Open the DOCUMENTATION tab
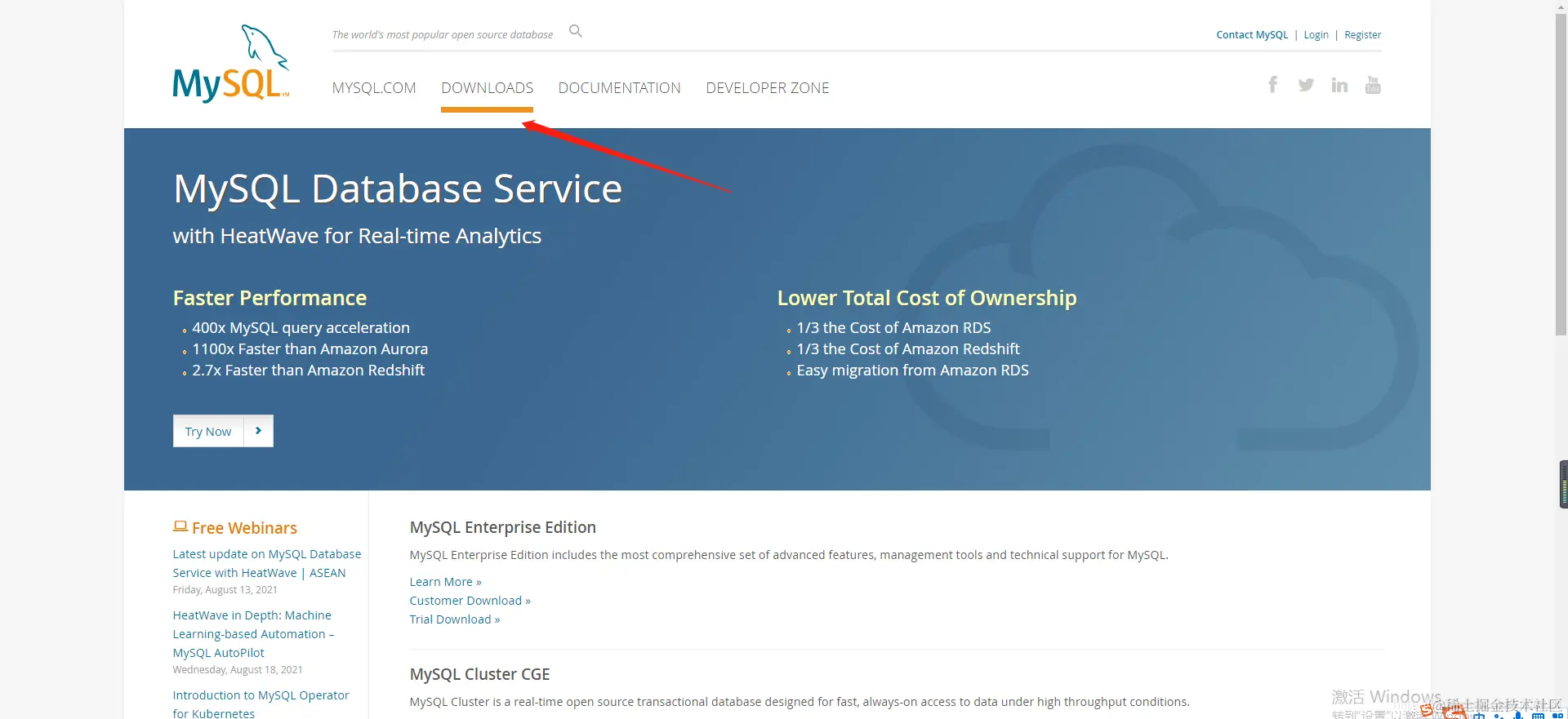The image size is (1568, 719). (620, 88)
